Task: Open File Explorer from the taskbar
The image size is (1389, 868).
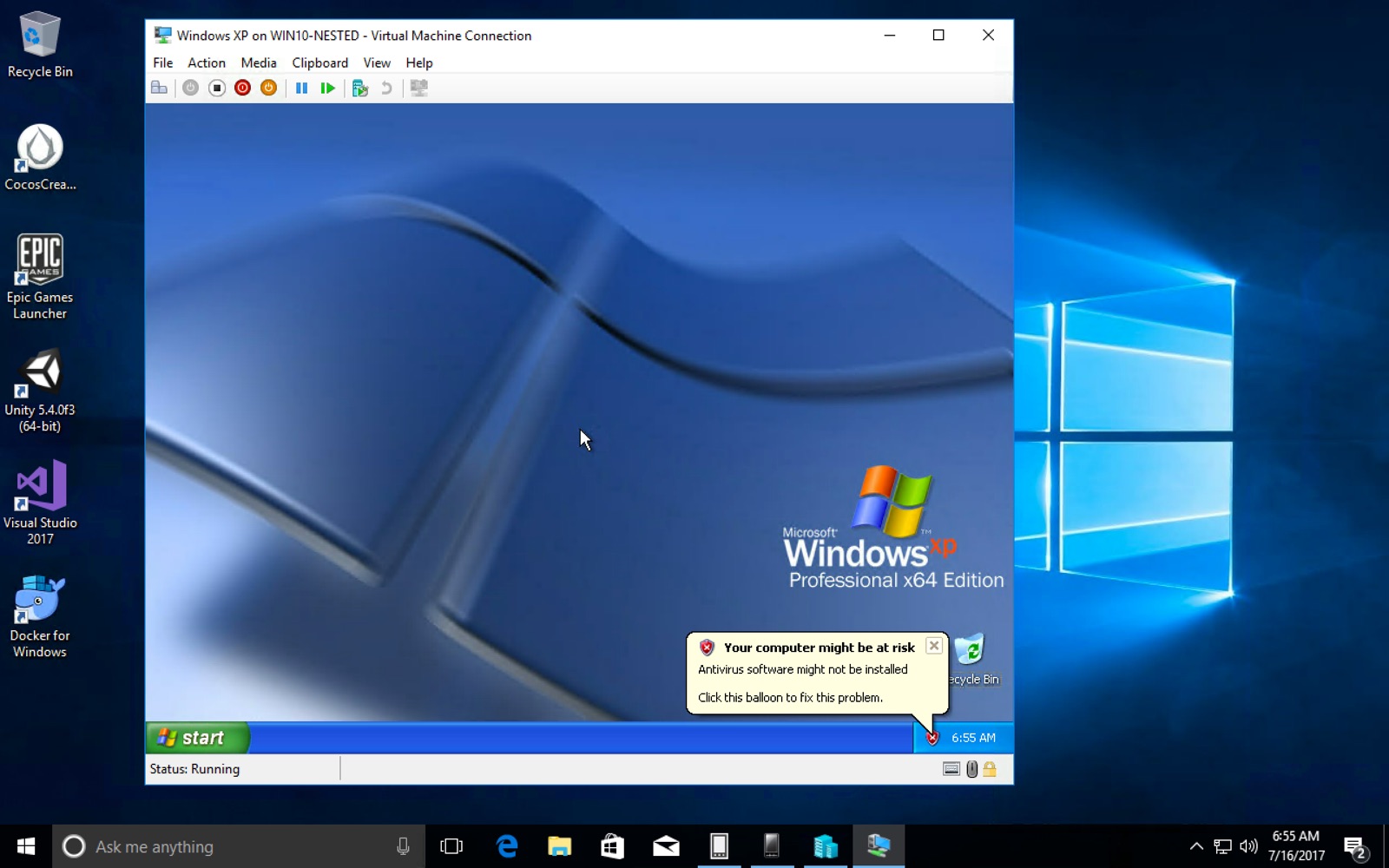Action: (x=559, y=846)
